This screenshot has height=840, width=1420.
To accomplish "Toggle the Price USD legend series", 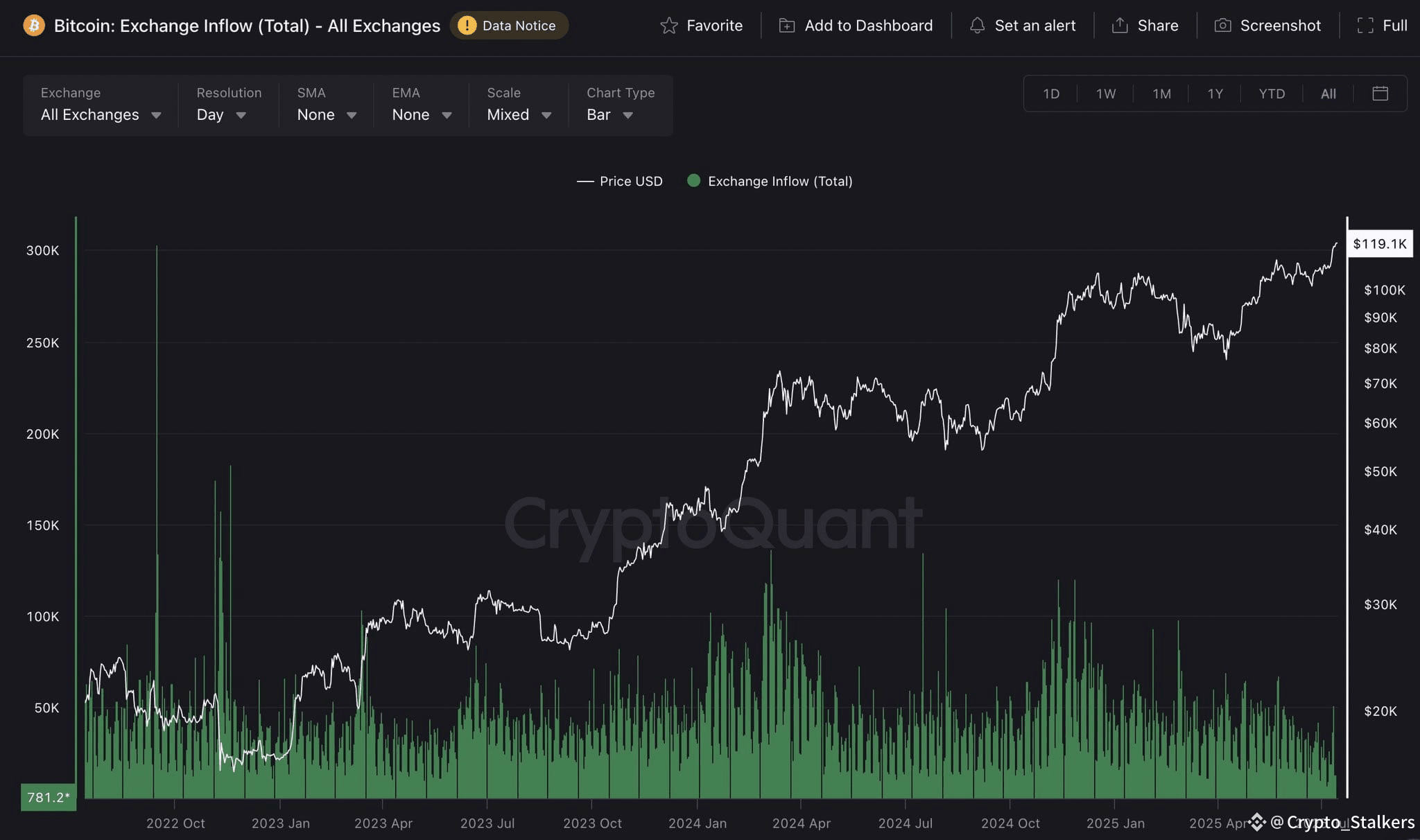I will tap(619, 181).
